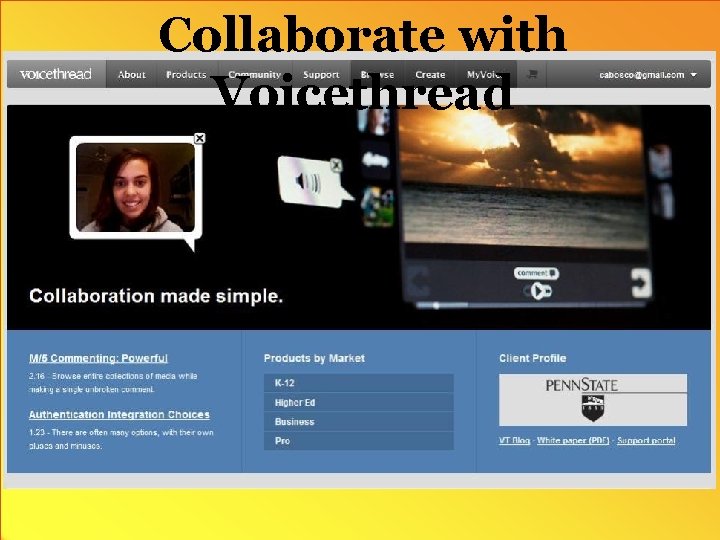720x540 pixels.
Task: Click the sunset ocean slide image
Action: pyautogui.click(x=522, y=178)
